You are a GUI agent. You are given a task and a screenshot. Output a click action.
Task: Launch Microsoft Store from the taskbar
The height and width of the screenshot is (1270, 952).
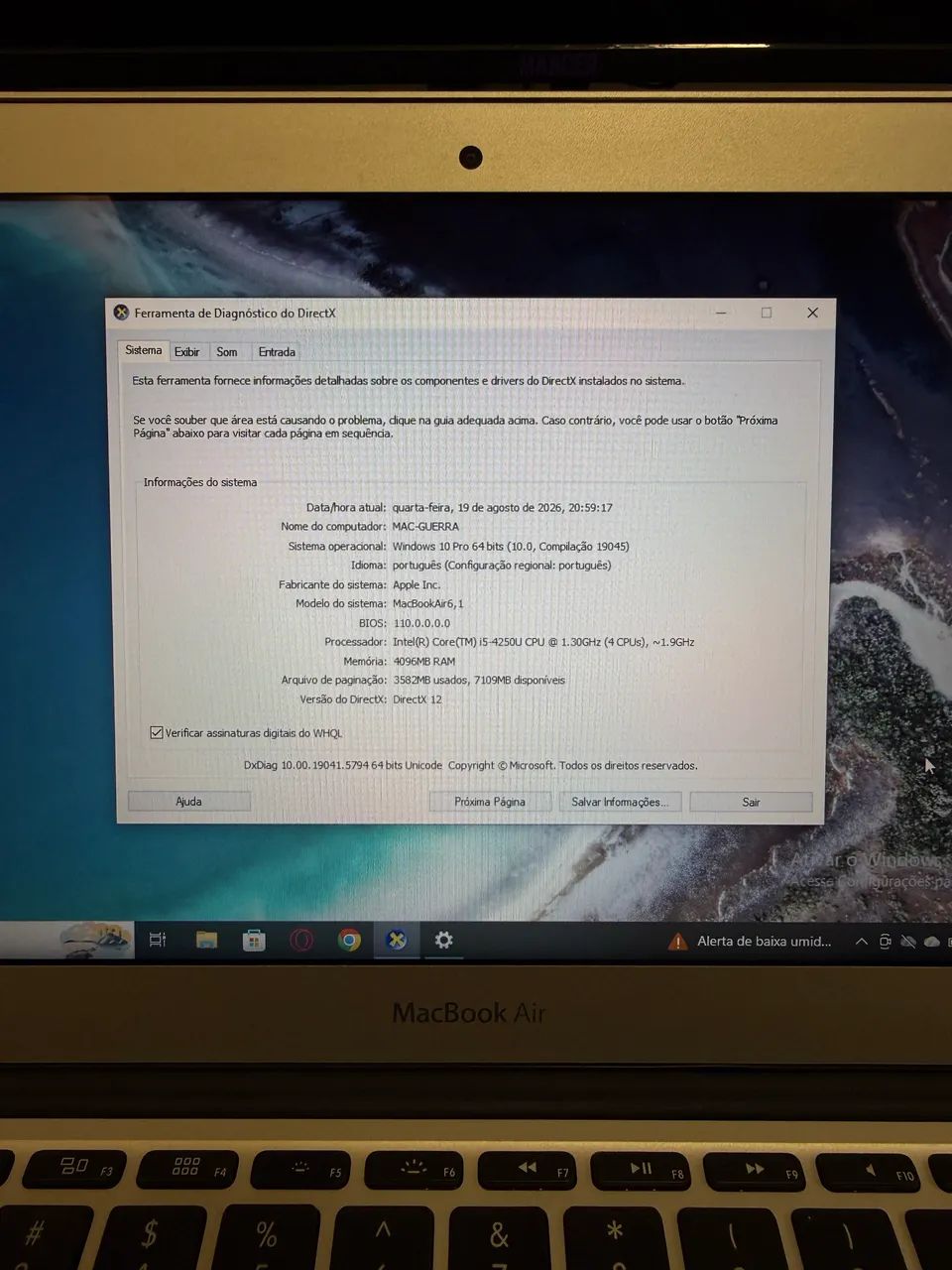[254, 940]
